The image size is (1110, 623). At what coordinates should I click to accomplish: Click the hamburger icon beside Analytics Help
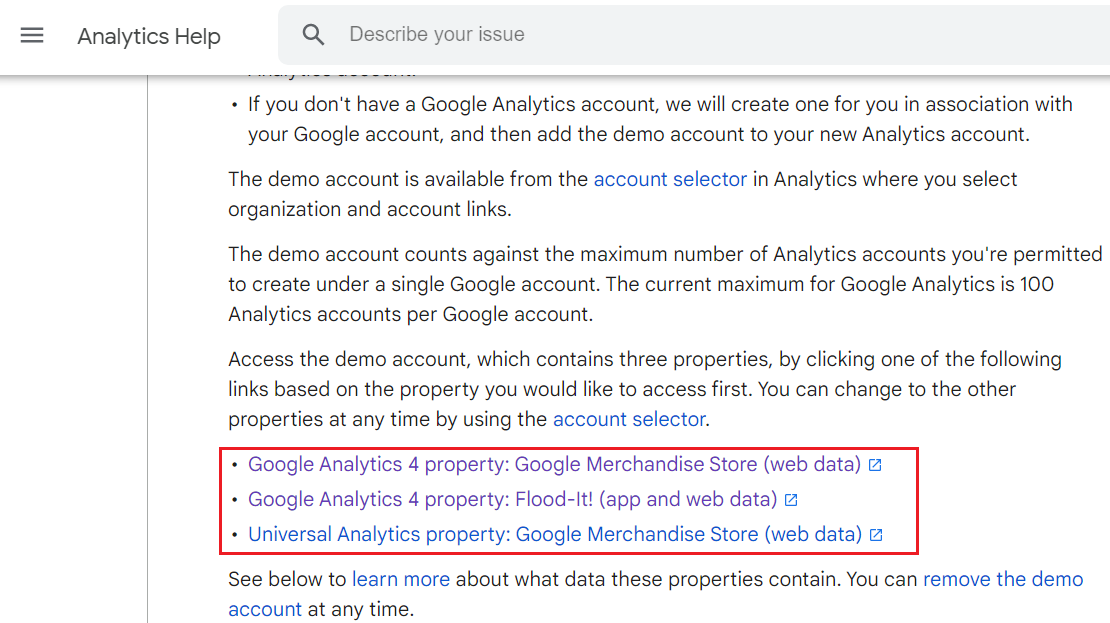click(x=32, y=36)
